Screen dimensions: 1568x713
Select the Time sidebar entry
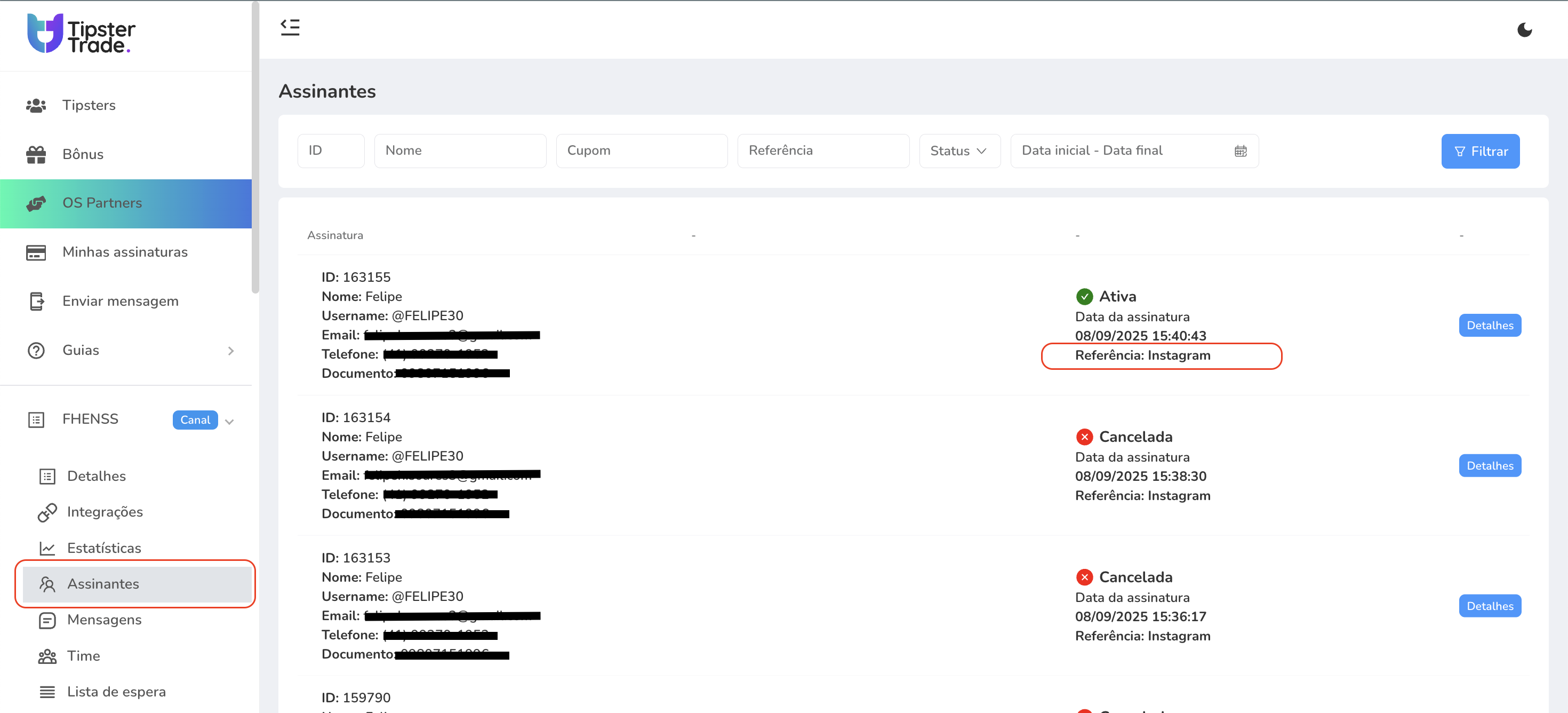(x=137, y=656)
